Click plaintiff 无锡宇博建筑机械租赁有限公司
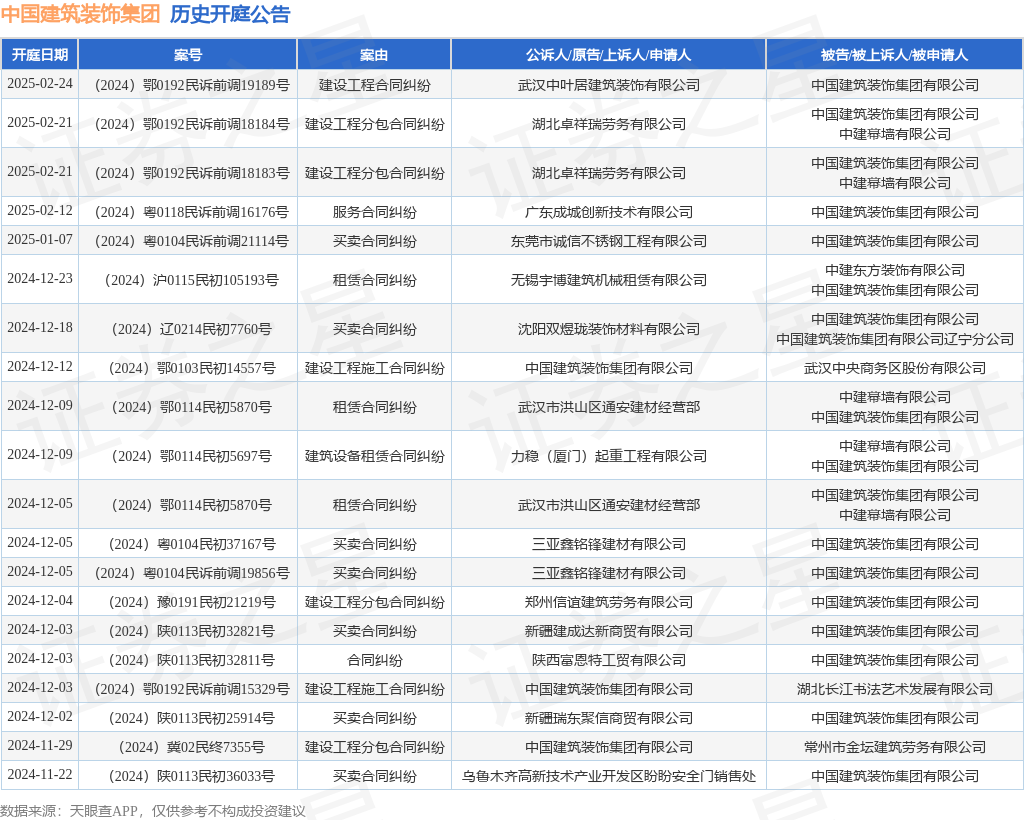Viewport: 1024px width, 820px height. coord(609,280)
